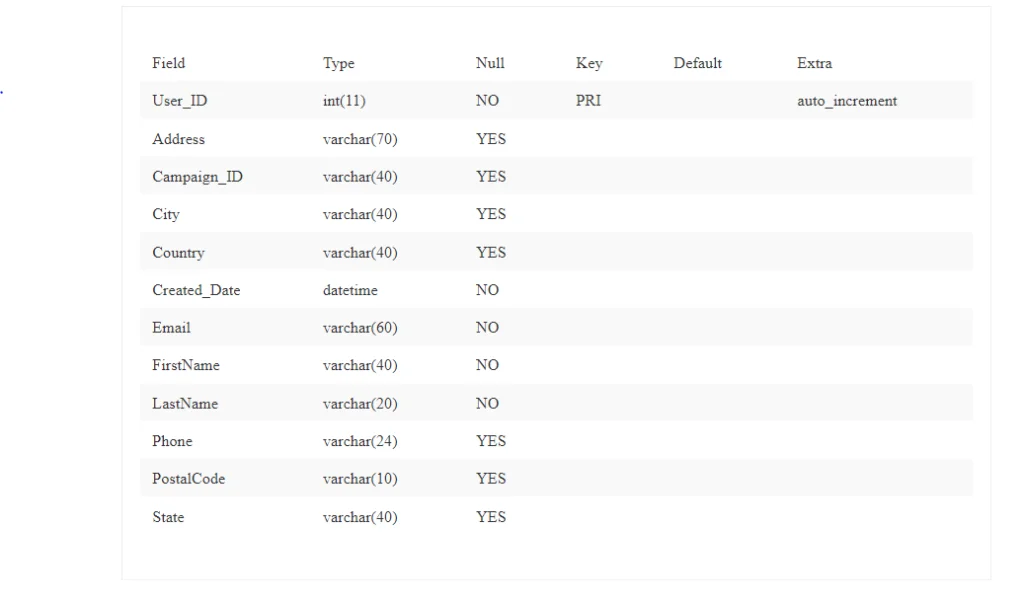1024x604 pixels.
Task: Select the PRI key cell
Action: (x=588, y=101)
